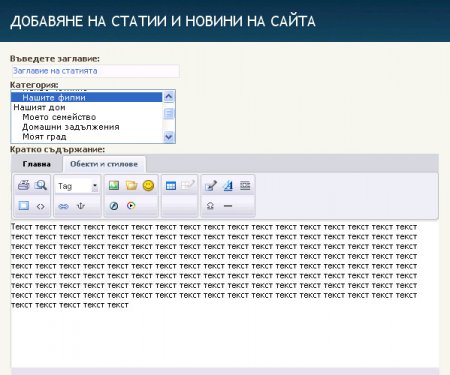The image size is (450, 375).
Task: Select category Домашни задължения
Action: (x=87, y=127)
